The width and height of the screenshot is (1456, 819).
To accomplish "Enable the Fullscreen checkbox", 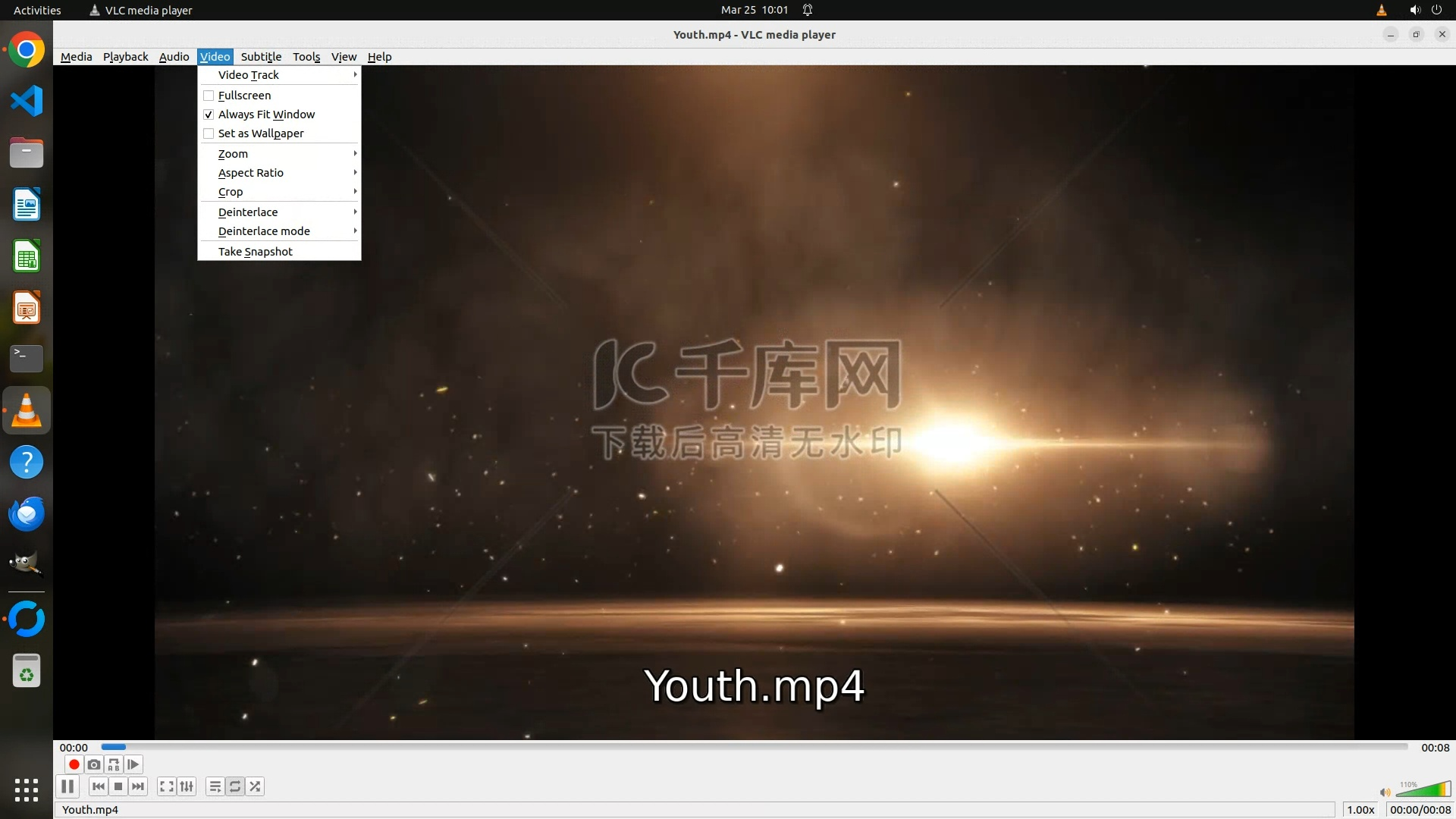I will (209, 96).
